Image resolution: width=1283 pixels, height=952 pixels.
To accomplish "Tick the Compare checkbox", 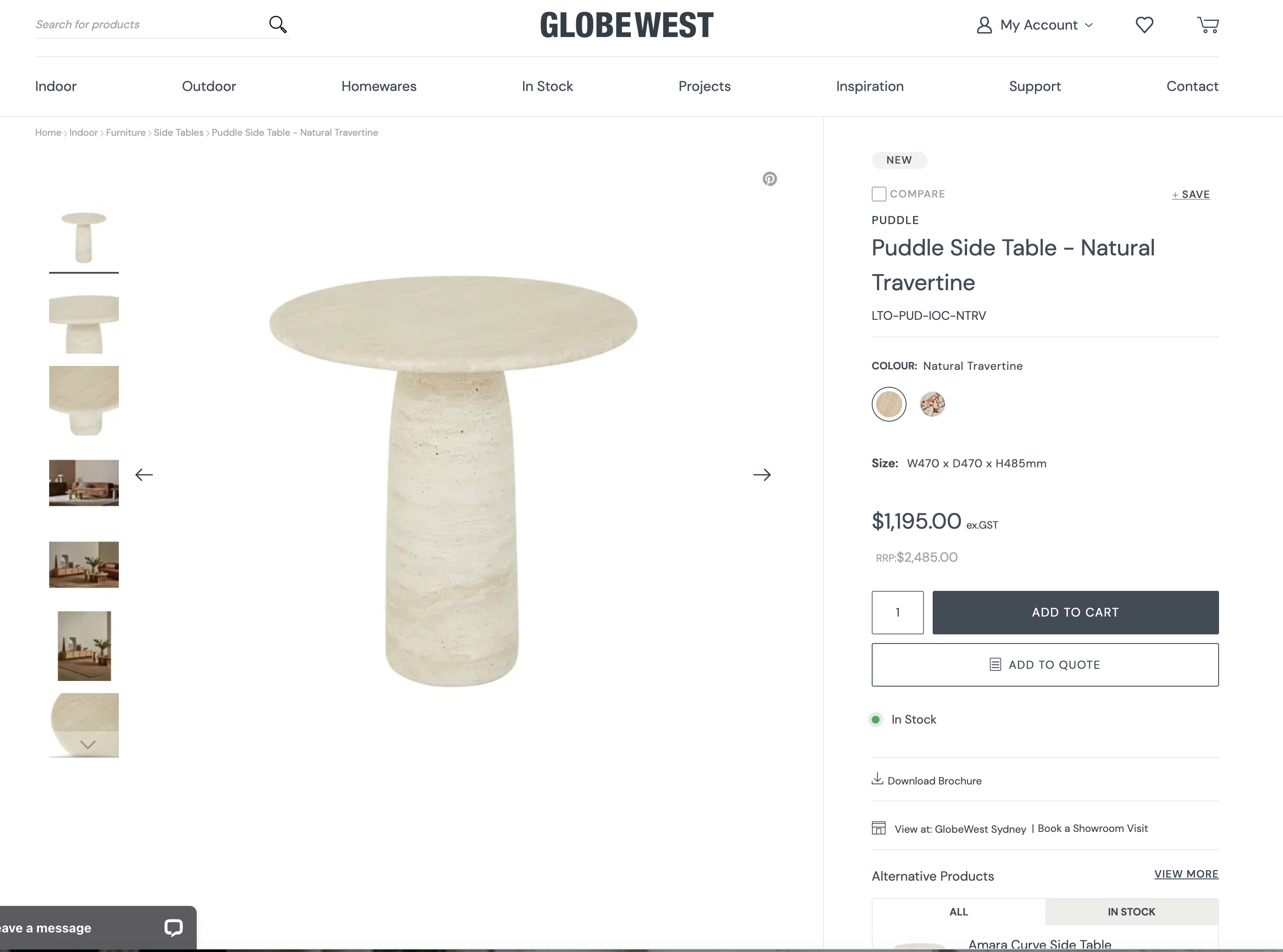I will click(878, 194).
